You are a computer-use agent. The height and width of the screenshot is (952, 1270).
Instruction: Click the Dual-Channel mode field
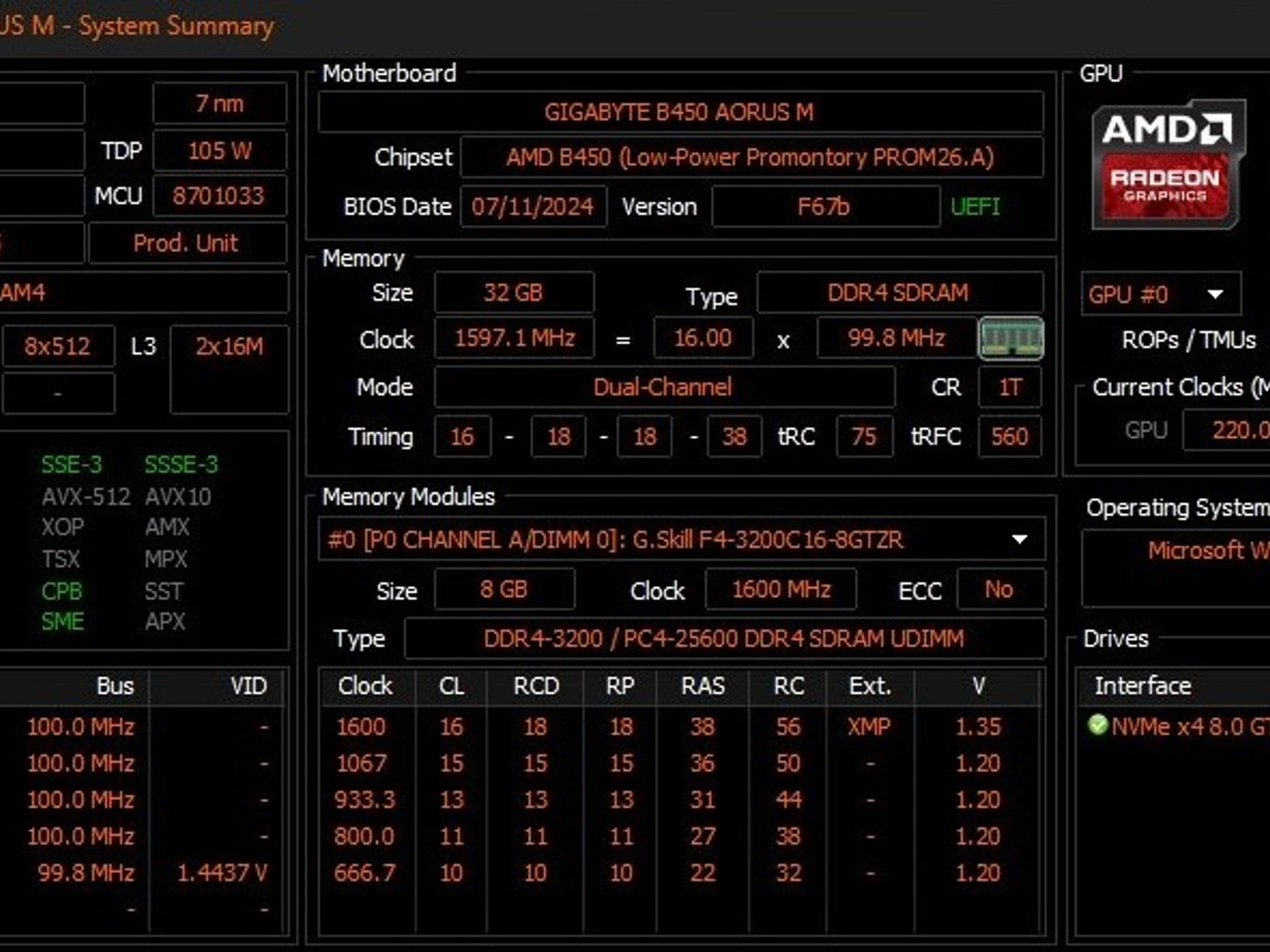pos(664,387)
